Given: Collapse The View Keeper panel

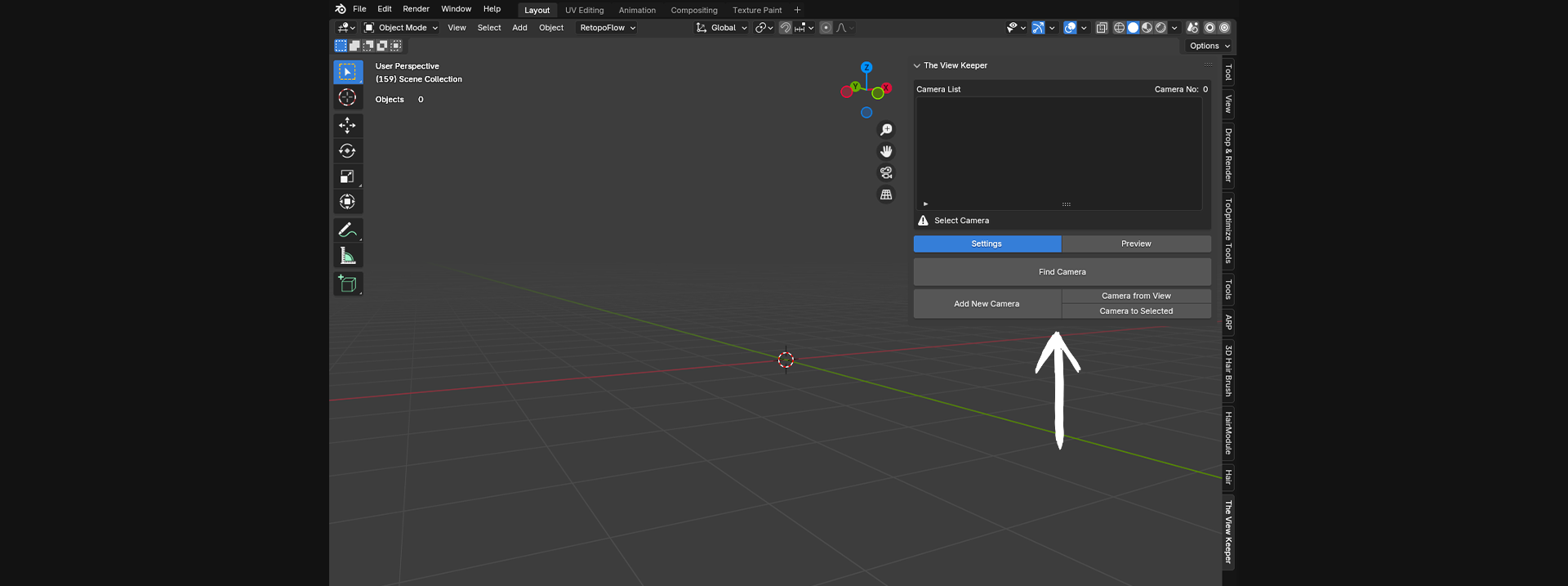Looking at the screenshot, I should click(x=917, y=65).
